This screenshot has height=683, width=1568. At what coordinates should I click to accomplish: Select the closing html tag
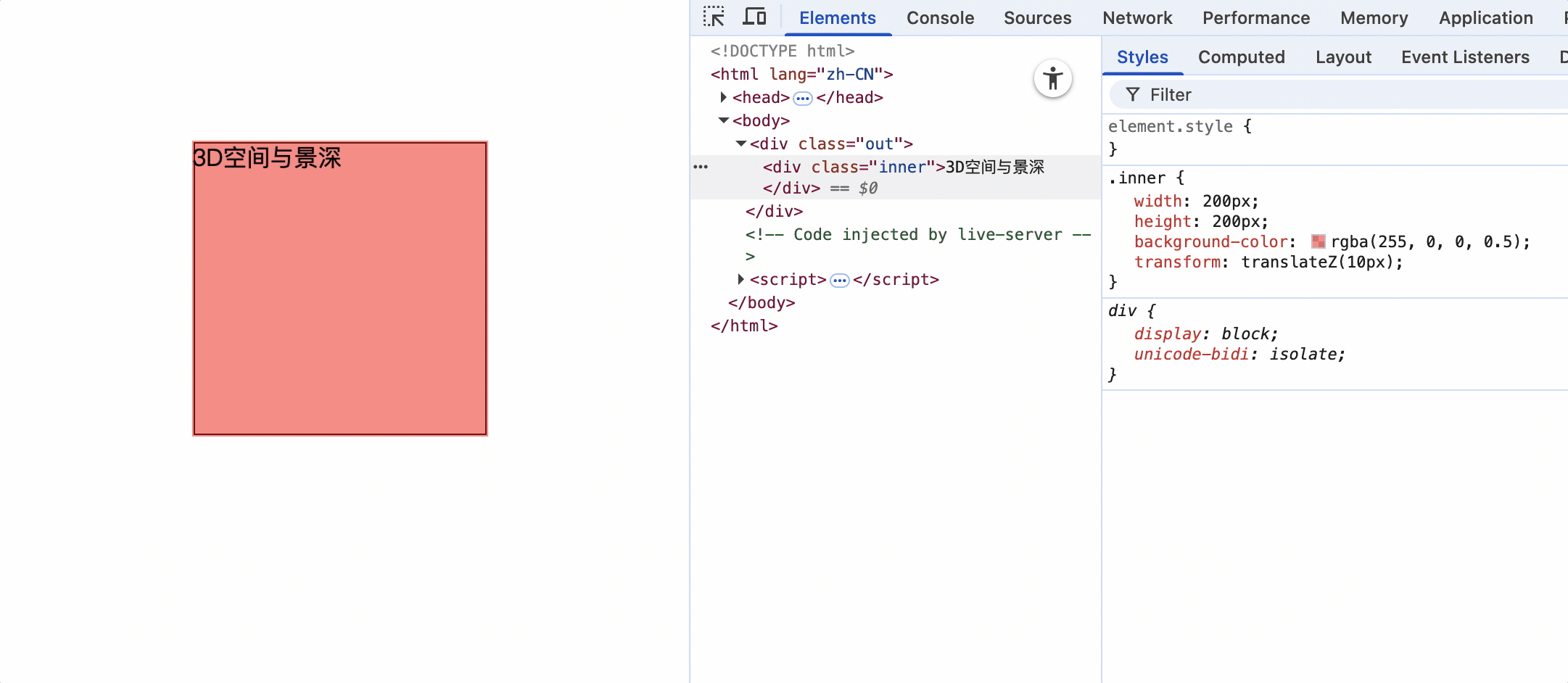click(x=744, y=326)
